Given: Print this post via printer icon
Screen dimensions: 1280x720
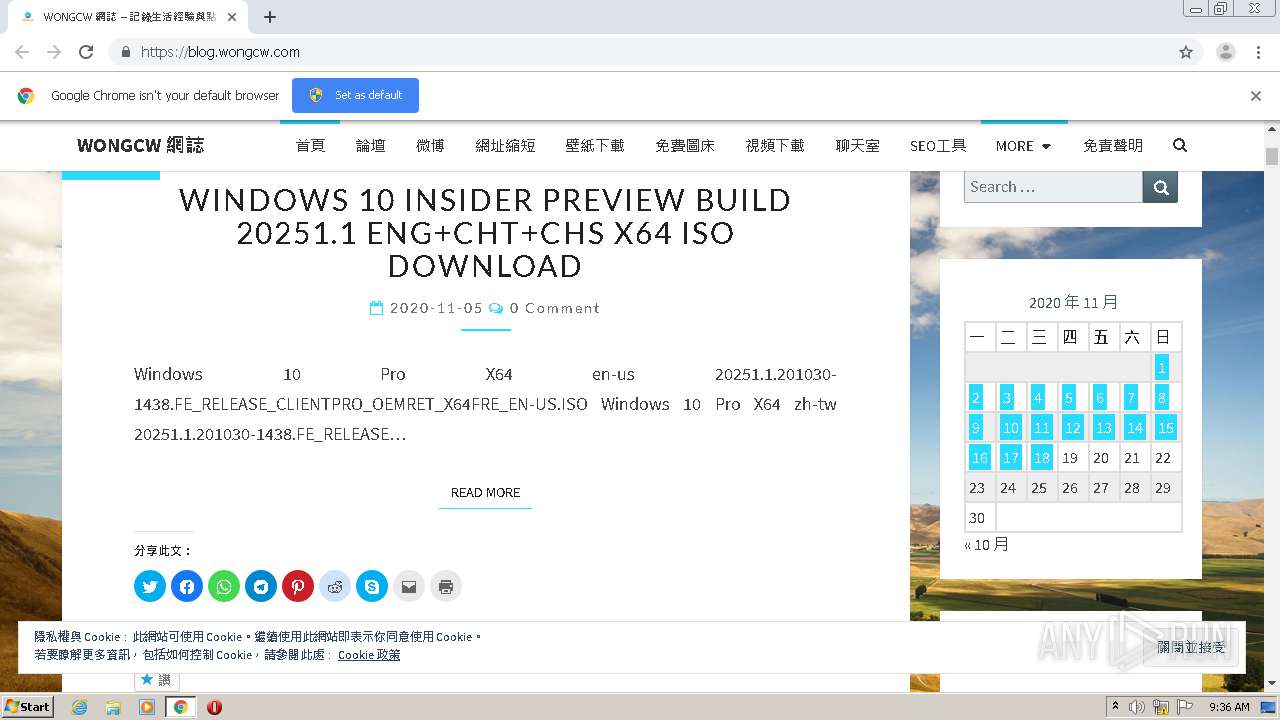Looking at the screenshot, I should [446, 586].
